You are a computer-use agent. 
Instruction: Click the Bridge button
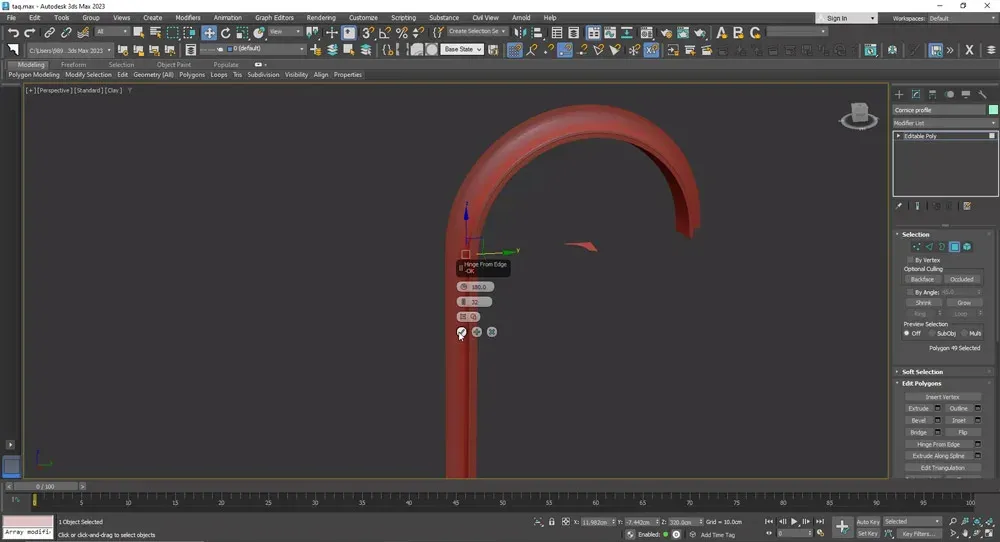click(918, 432)
